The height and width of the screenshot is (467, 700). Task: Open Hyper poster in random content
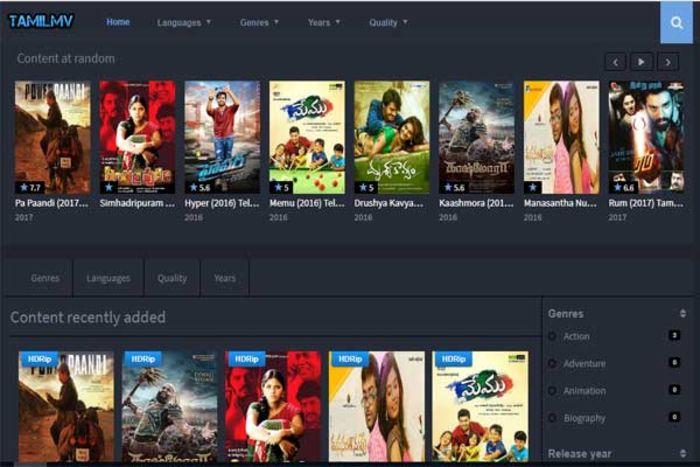222,137
